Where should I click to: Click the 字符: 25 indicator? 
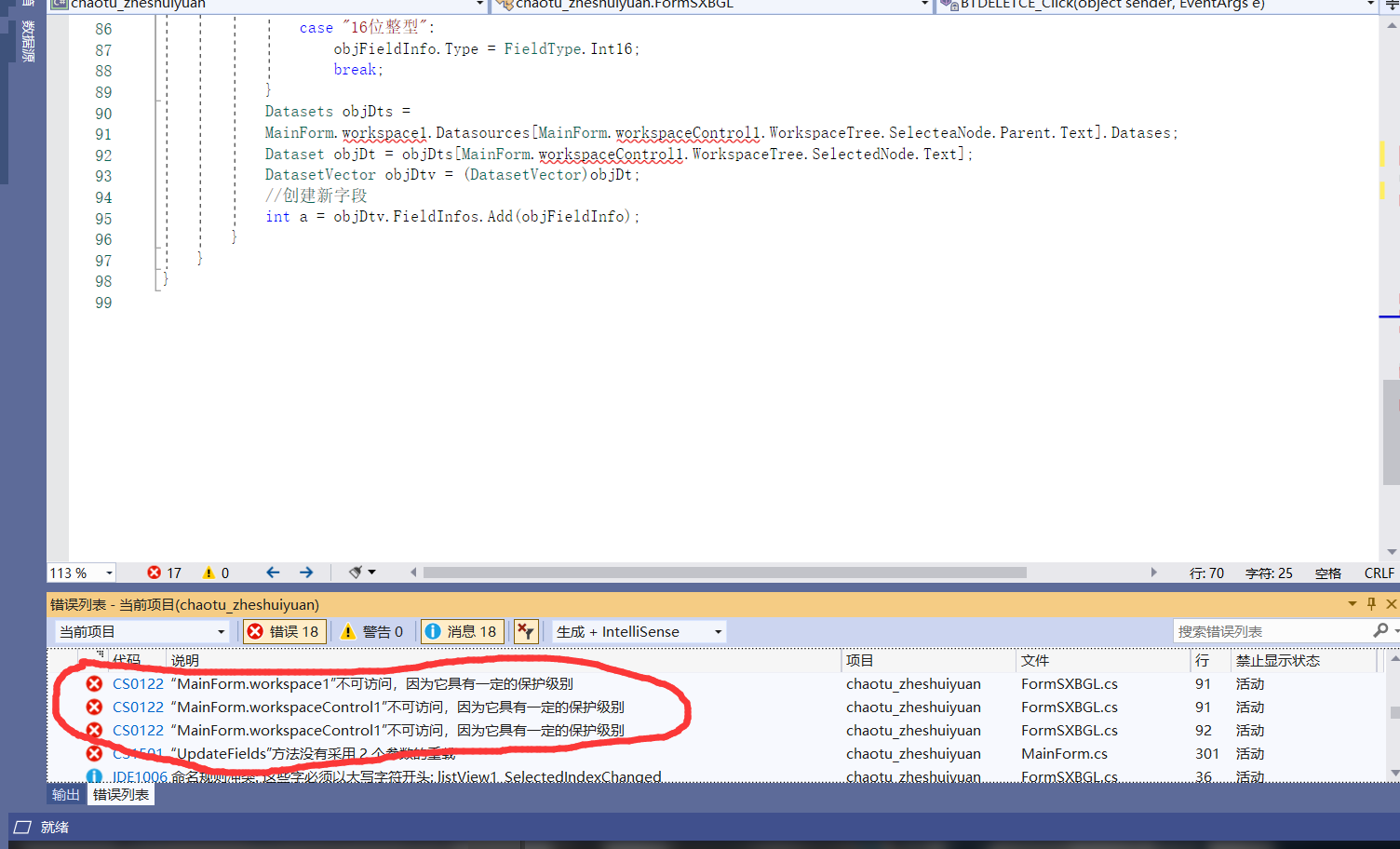point(1269,573)
